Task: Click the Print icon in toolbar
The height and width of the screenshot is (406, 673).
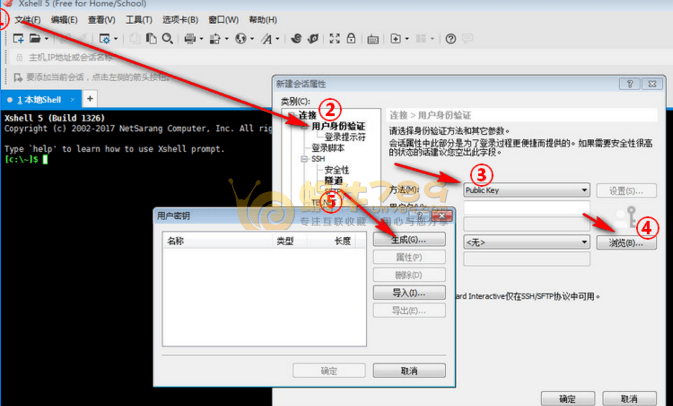Action: click(x=190, y=39)
